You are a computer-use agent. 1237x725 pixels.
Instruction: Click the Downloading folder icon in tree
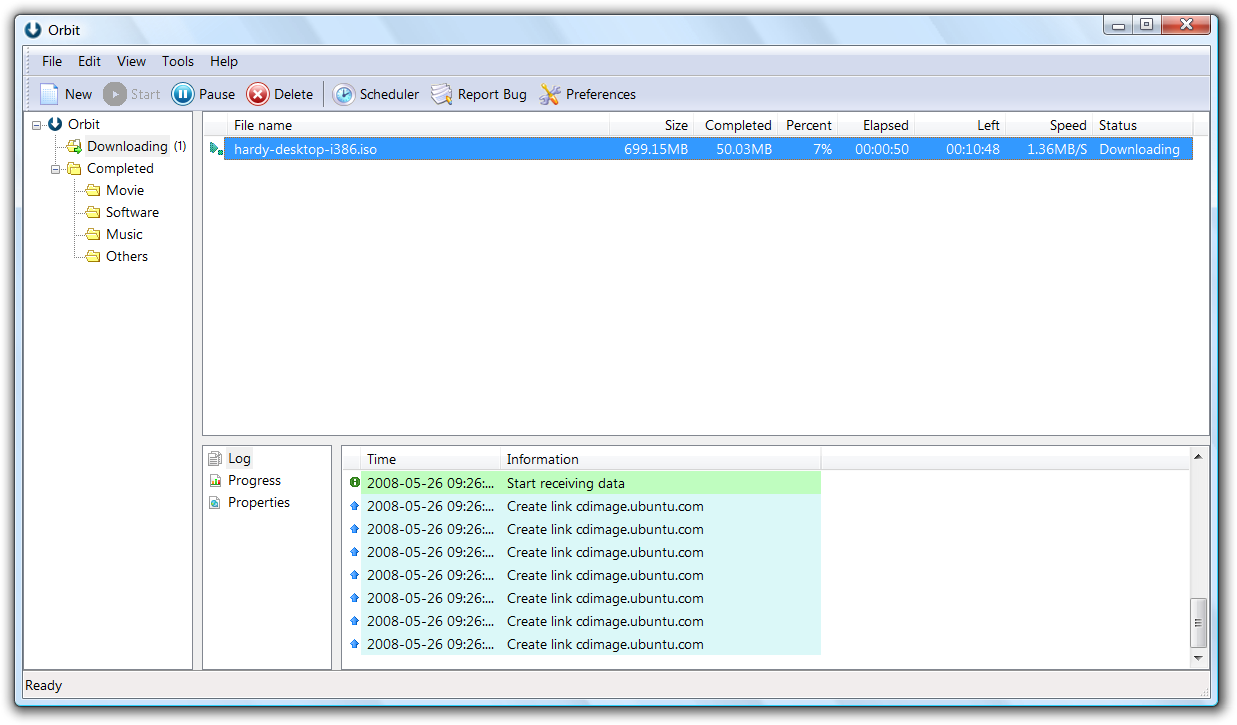click(74, 146)
